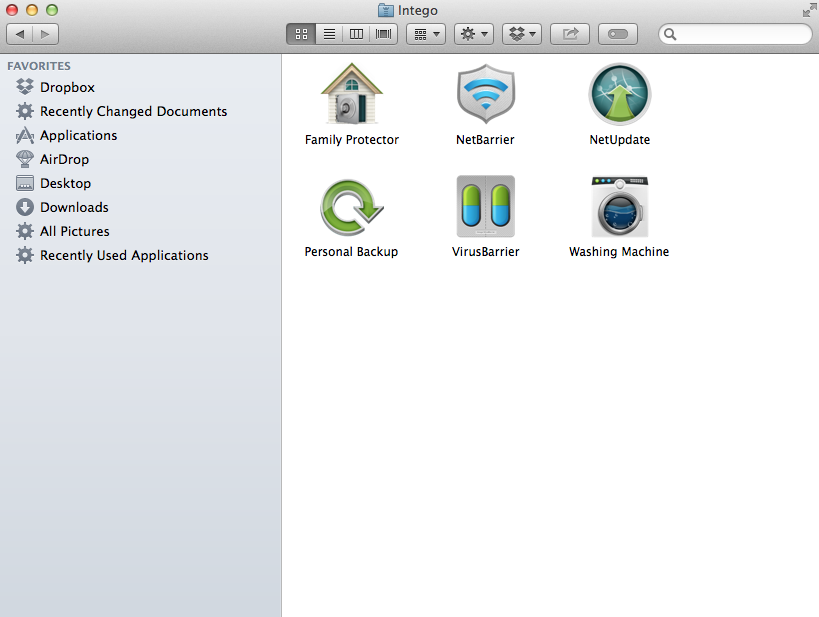The height and width of the screenshot is (617, 819).
Task: Click the green zoom window button
Action: coord(52,10)
